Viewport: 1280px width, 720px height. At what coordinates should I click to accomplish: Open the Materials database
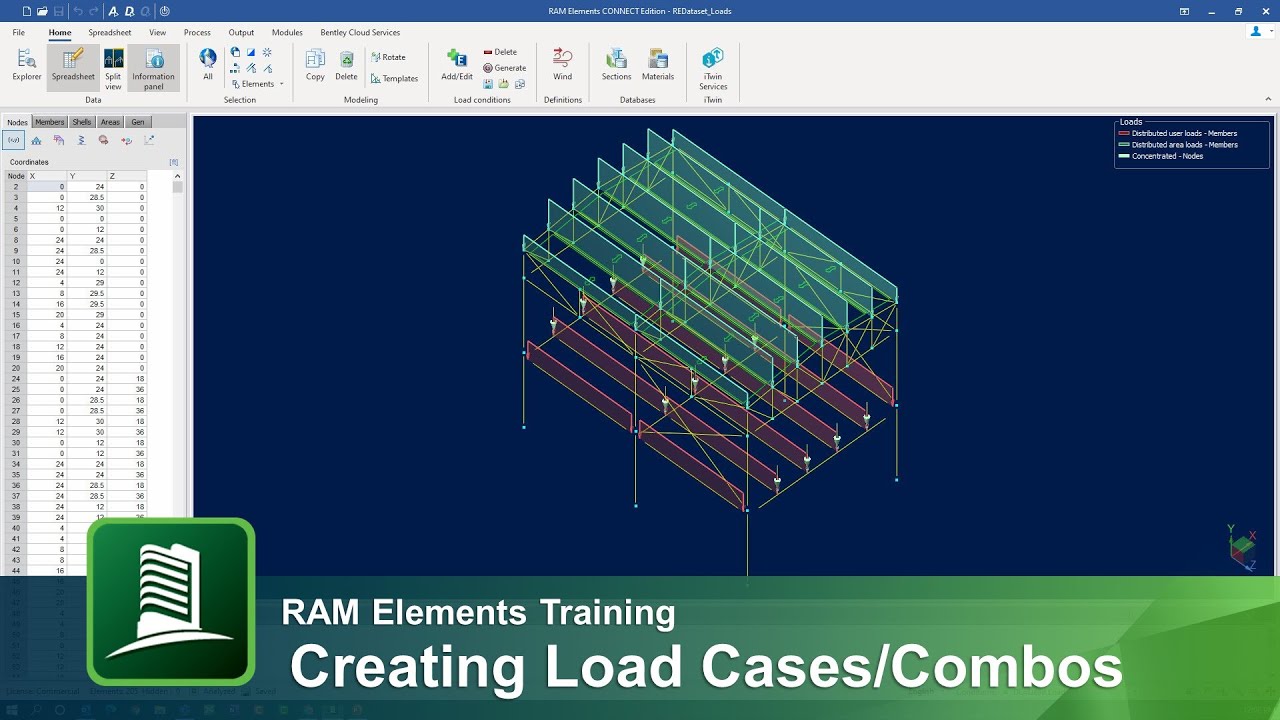pyautogui.click(x=658, y=66)
